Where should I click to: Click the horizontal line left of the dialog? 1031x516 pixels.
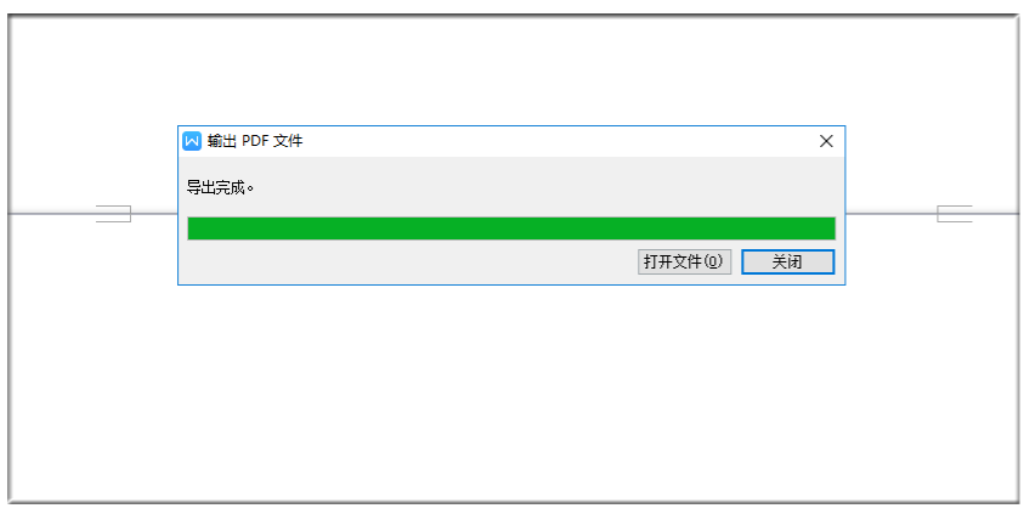53,214
